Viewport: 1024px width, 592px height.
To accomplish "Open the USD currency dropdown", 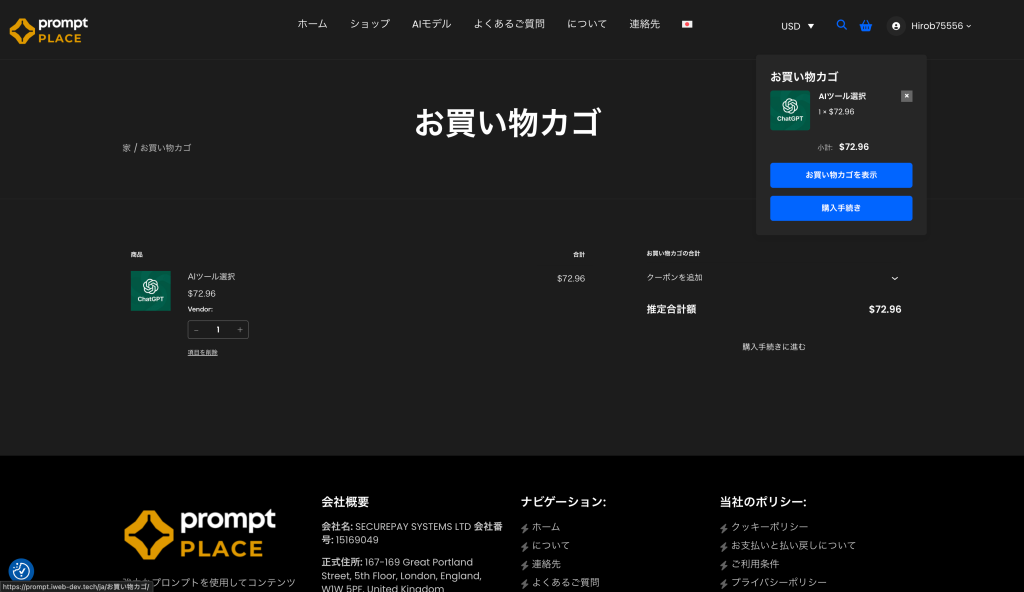I will click(x=797, y=26).
